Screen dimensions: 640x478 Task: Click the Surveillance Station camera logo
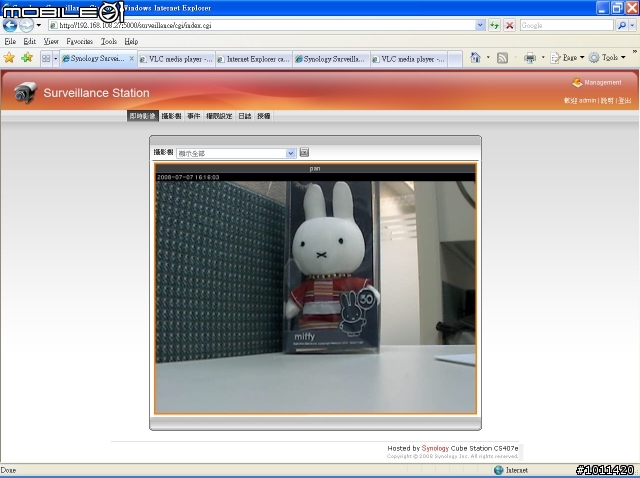tap(25, 92)
